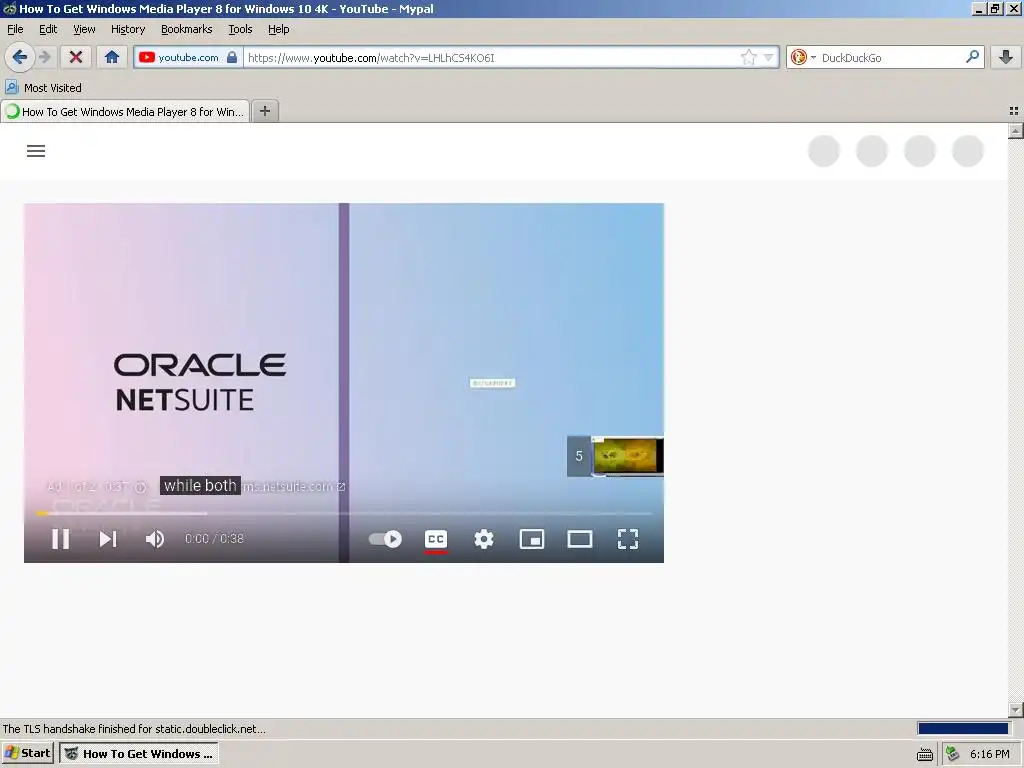The image size is (1024, 768).
Task: Open the Tools menu
Action: tap(240, 29)
